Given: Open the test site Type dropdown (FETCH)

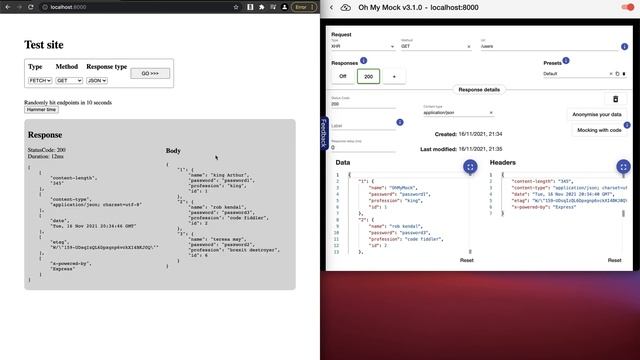Looking at the screenshot, I should tap(40, 80).
